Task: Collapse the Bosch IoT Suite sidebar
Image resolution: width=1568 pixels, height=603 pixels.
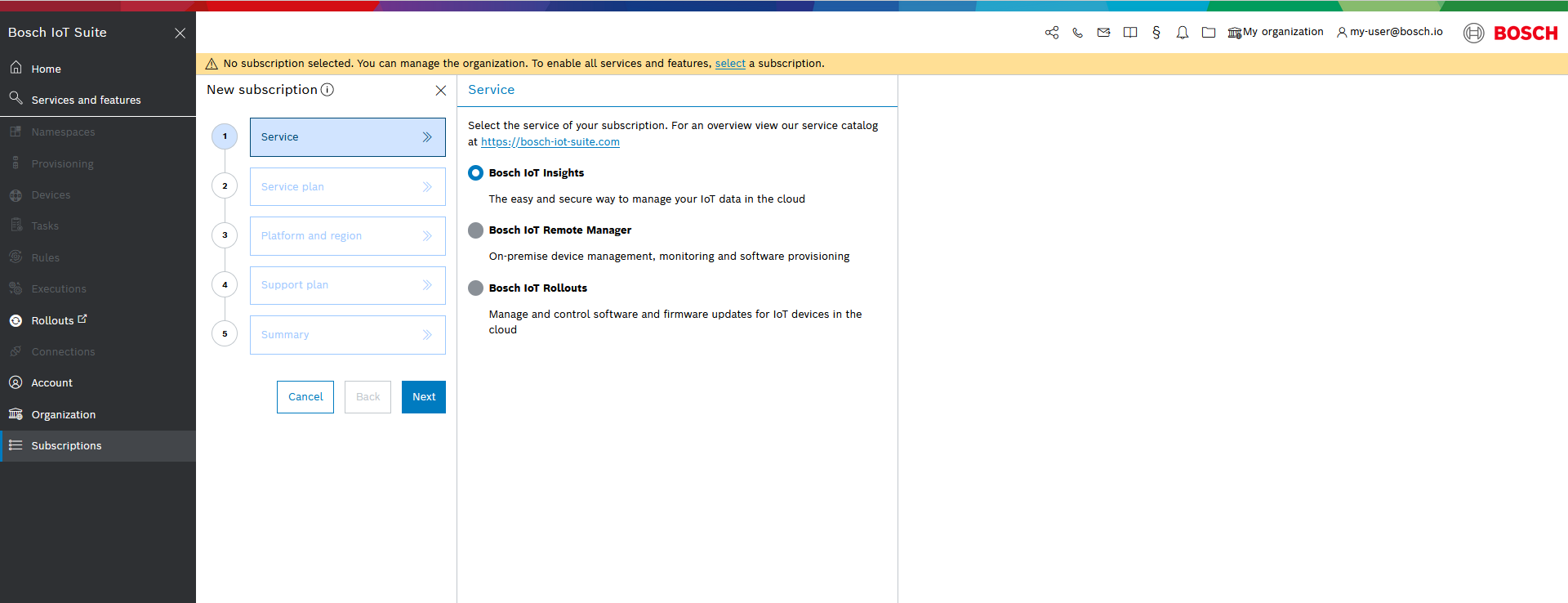Action: click(x=180, y=33)
